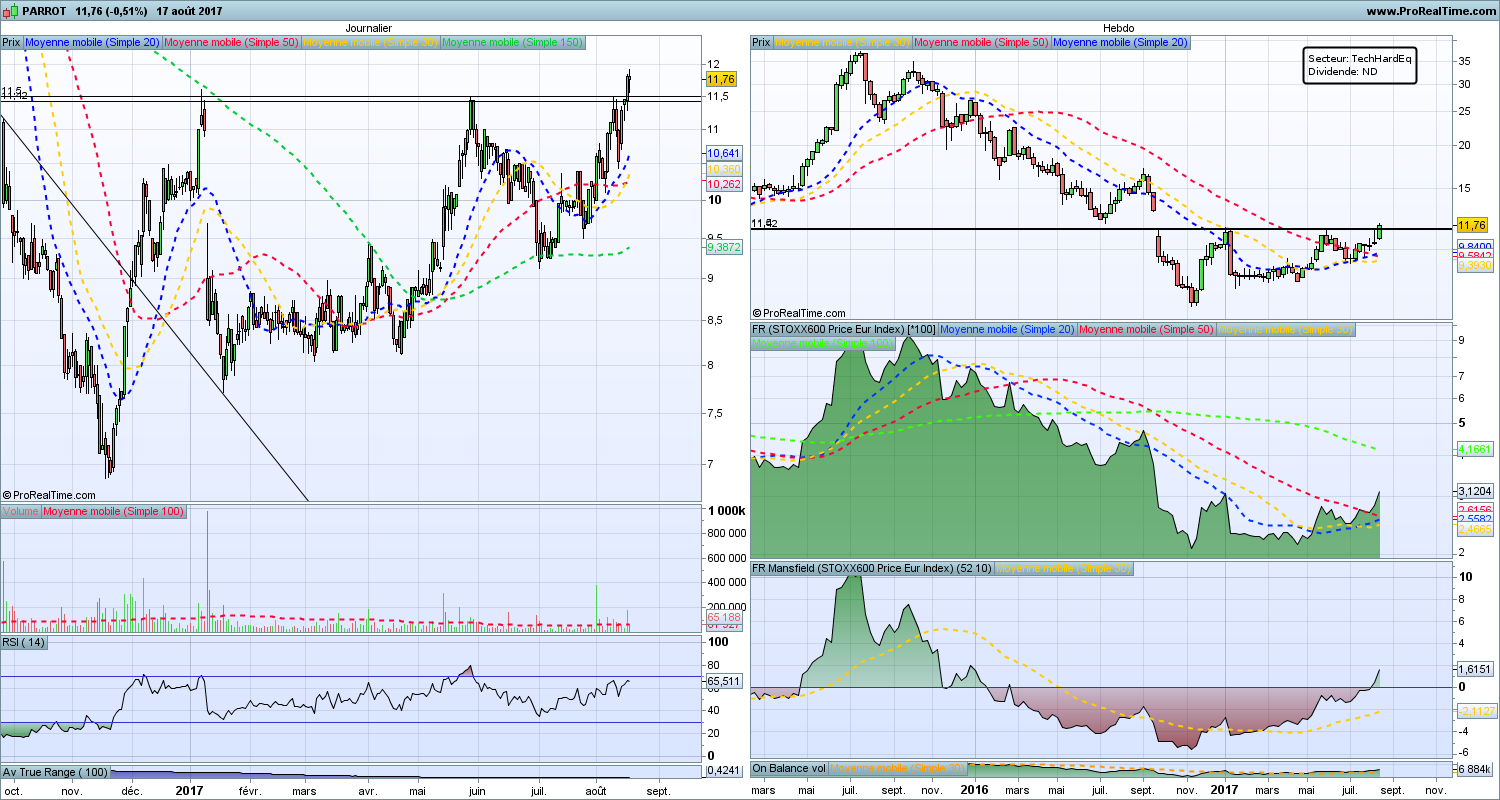Screen dimensions: 1500x800
Task: Click the 3,1204 value tag in FR panel
Action: pos(1477,491)
